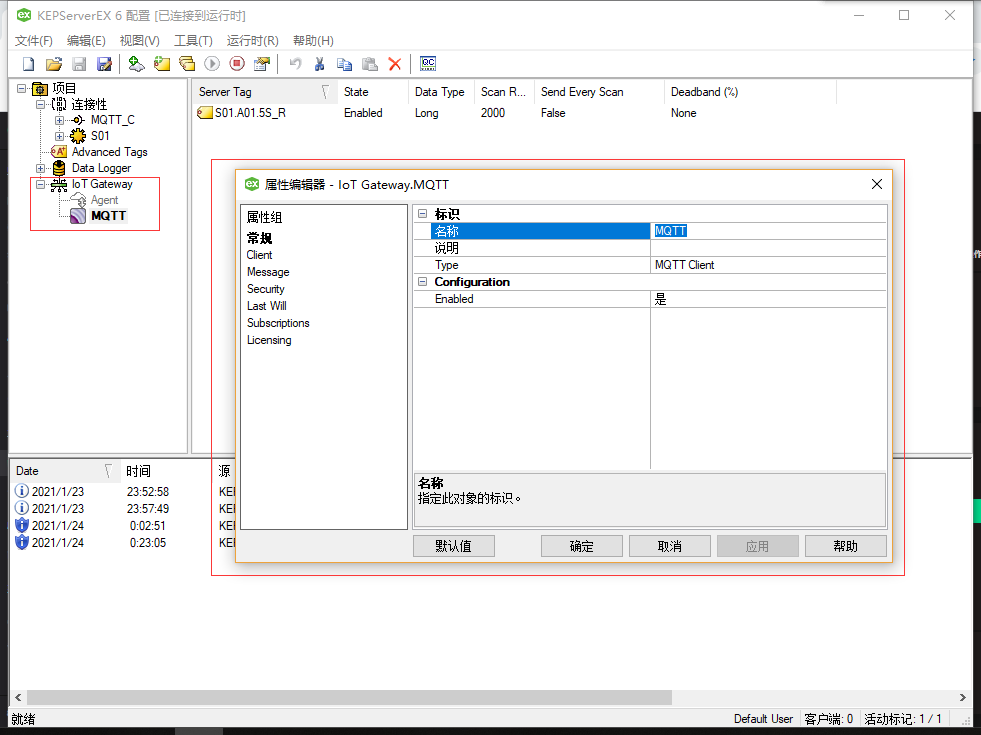Viewport: 981px width, 735px height.
Task: Click the 说明 description value field
Action: coord(768,248)
